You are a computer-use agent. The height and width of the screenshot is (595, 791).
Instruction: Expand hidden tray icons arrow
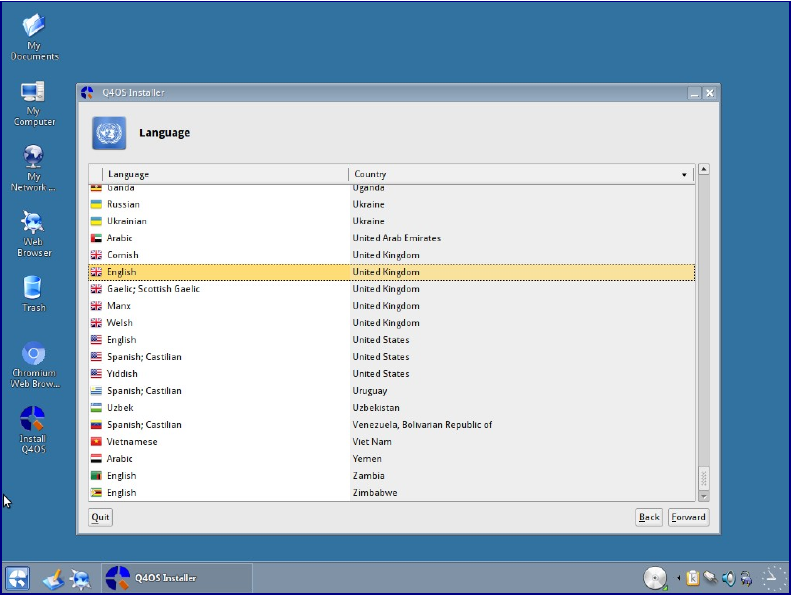tap(679, 578)
